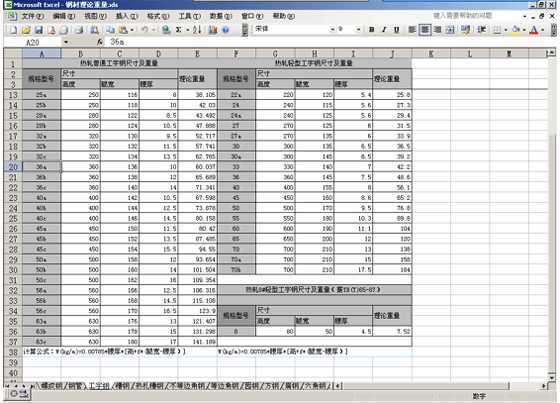Click the Sort Ascending icon
Image resolution: width=560 pixels, height=403 pixels.
click(x=197, y=30)
